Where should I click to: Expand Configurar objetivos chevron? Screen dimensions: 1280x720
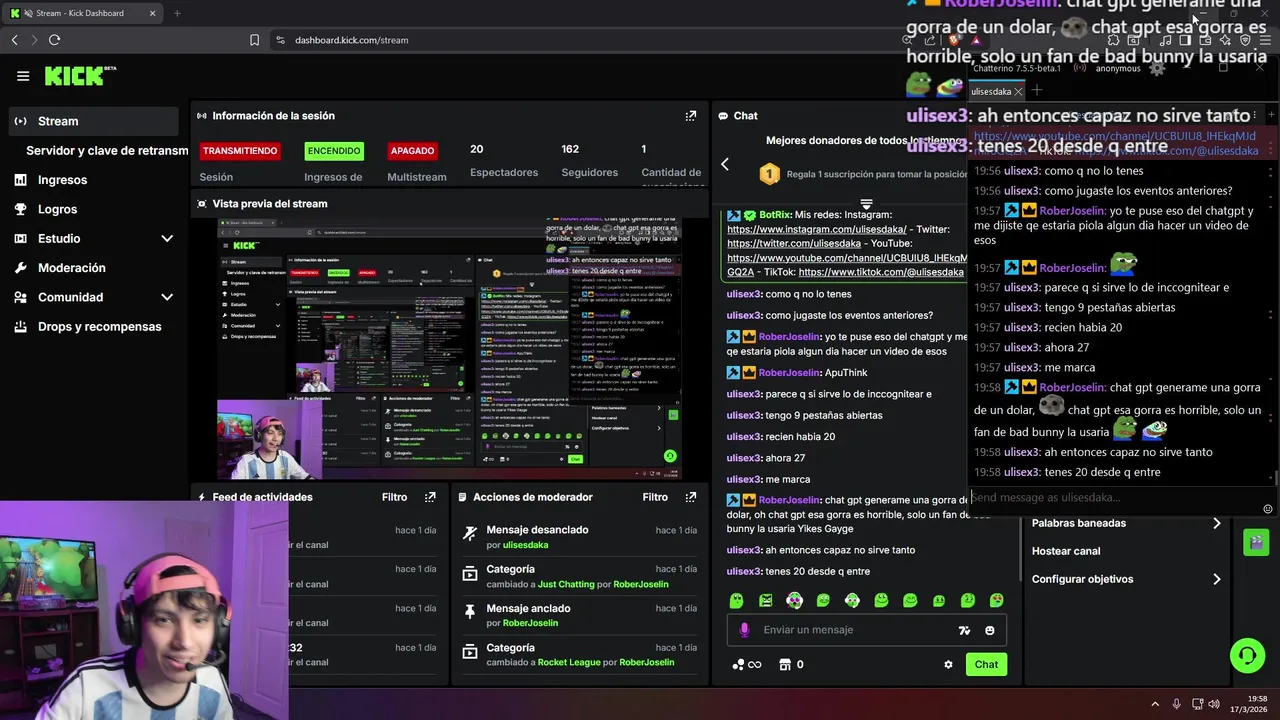pyautogui.click(x=1216, y=579)
